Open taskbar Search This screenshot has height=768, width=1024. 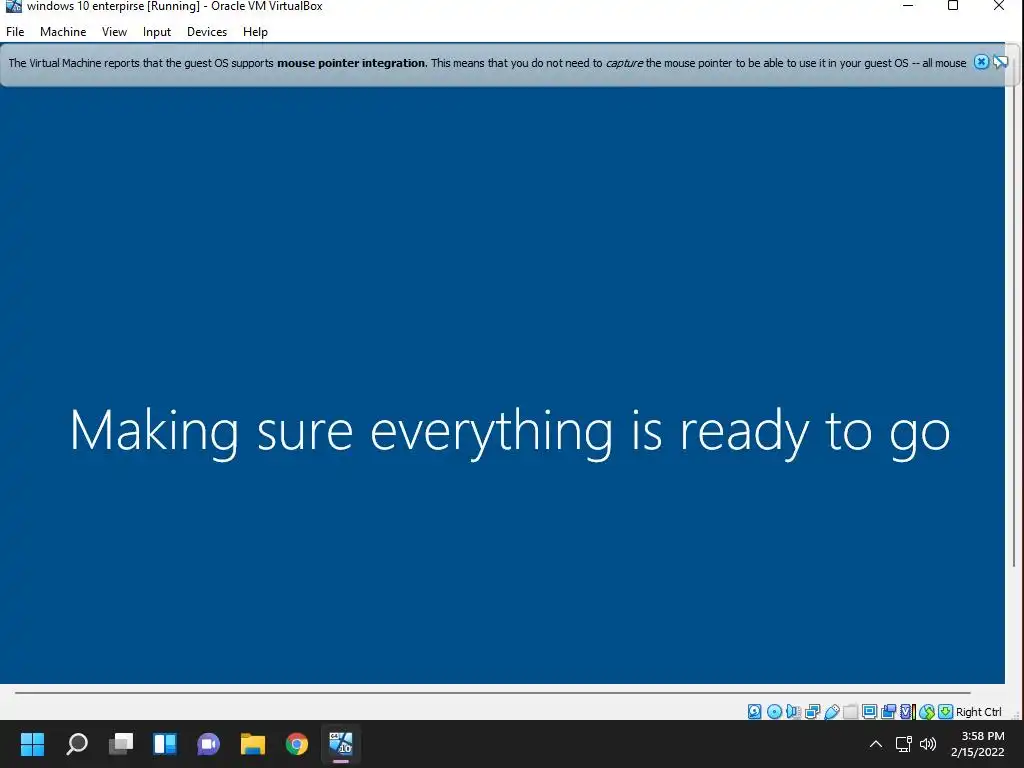(x=77, y=744)
